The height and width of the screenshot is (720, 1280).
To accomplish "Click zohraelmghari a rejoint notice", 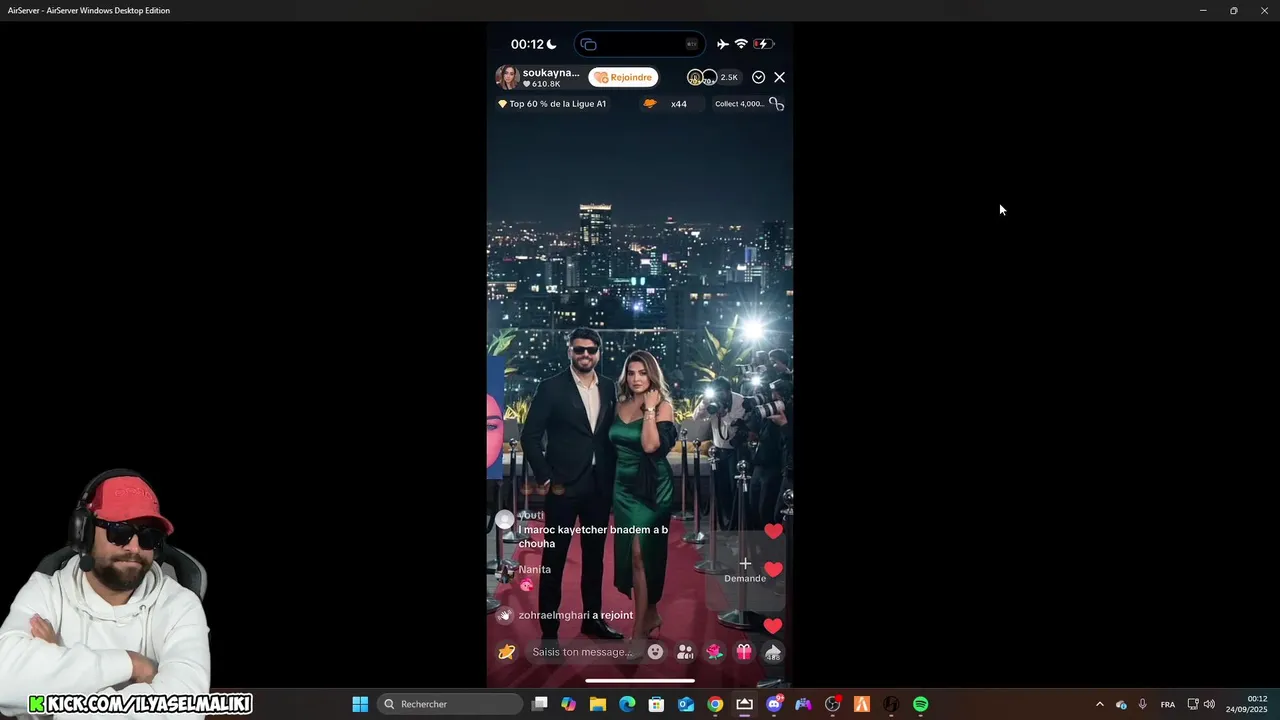I will [x=575, y=615].
